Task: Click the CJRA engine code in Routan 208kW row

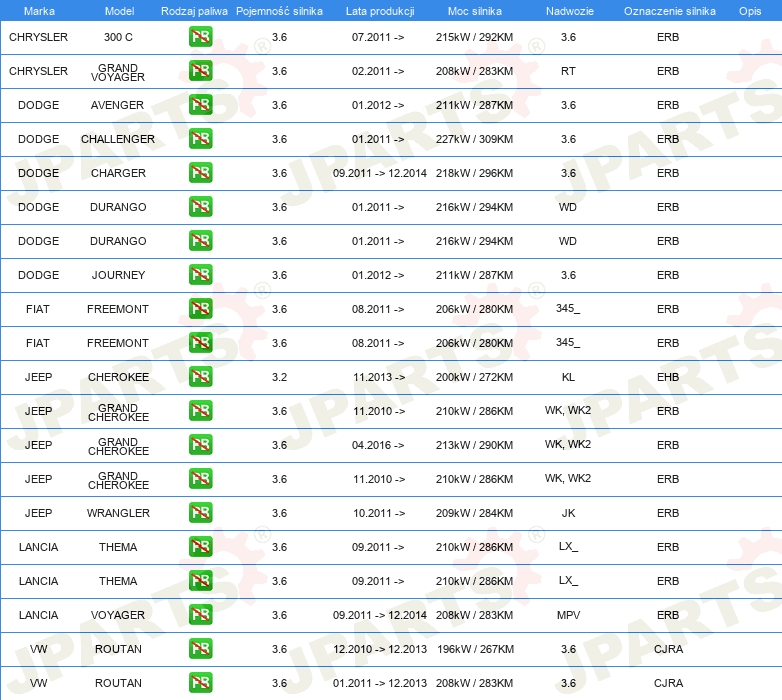Action: [668, 683]
